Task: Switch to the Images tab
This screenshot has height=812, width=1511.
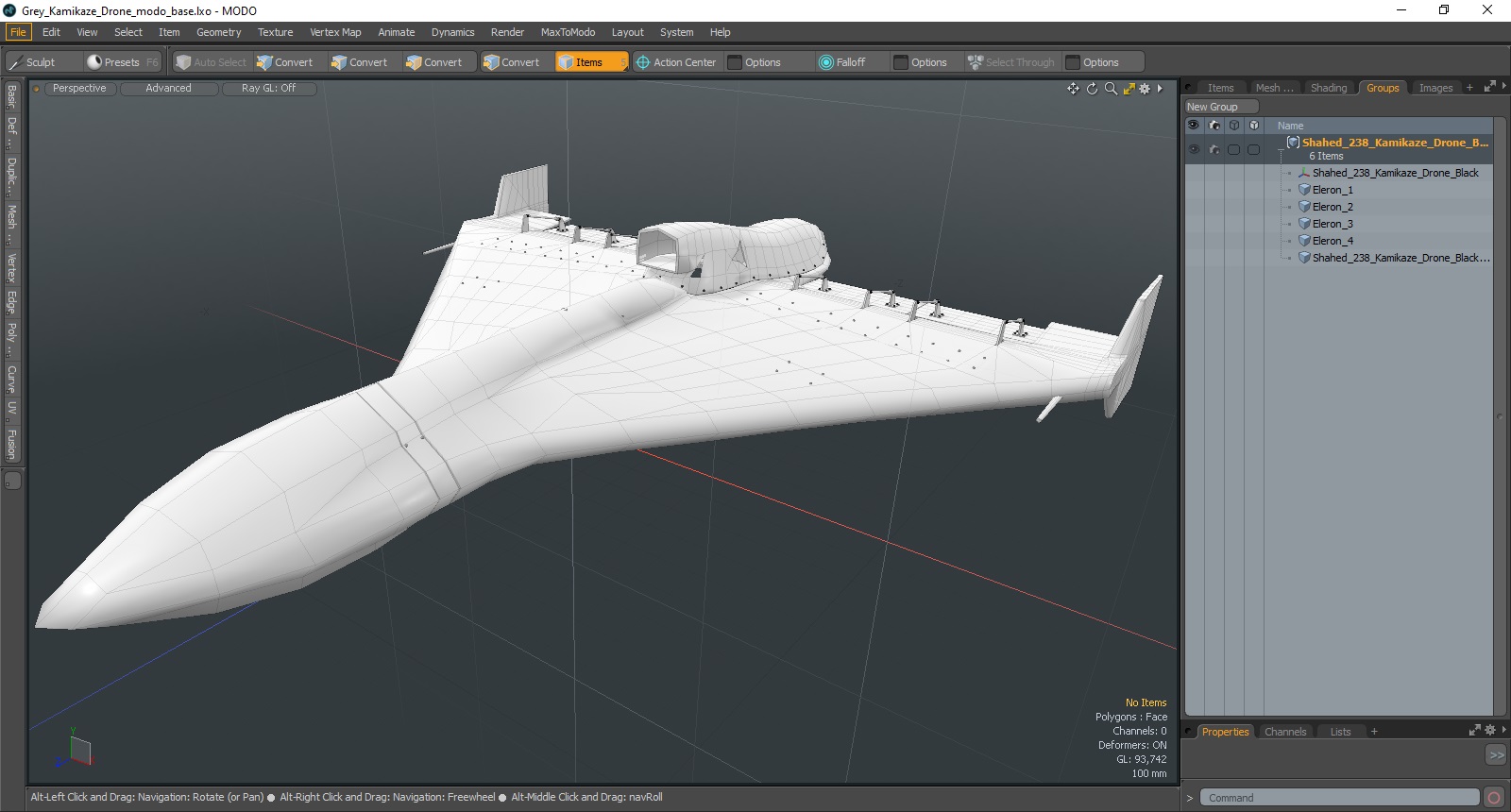Action: [x=1435, y=88]
